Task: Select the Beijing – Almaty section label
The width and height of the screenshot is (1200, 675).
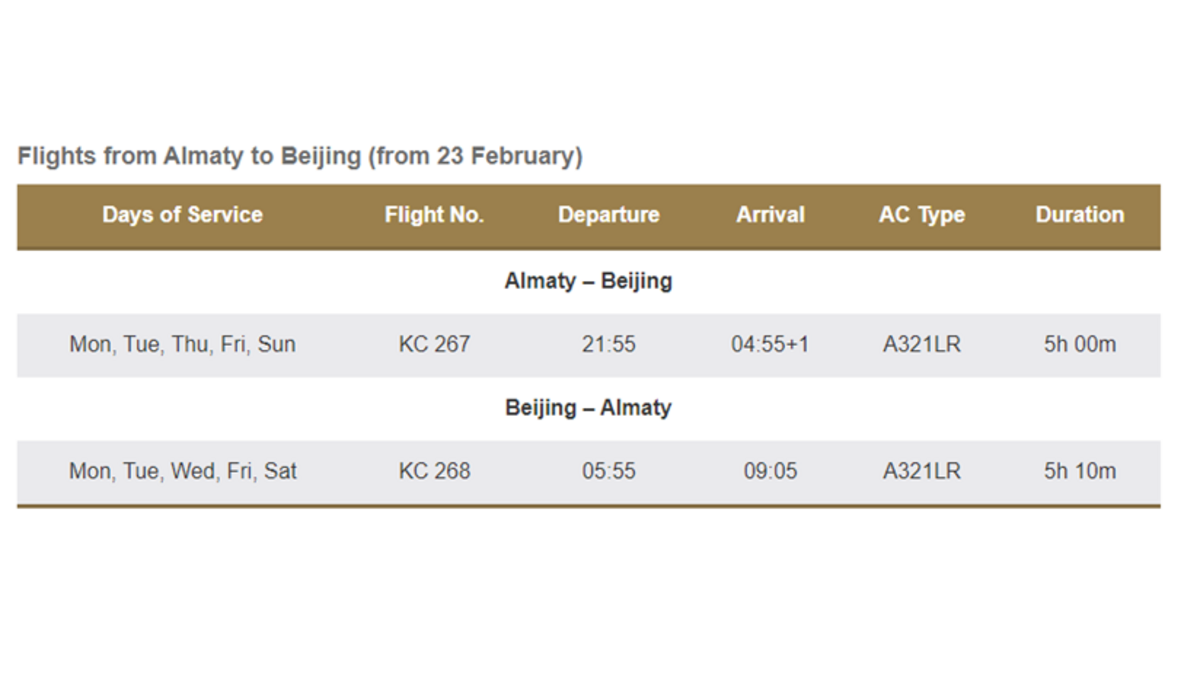Action: click(588, 408)
